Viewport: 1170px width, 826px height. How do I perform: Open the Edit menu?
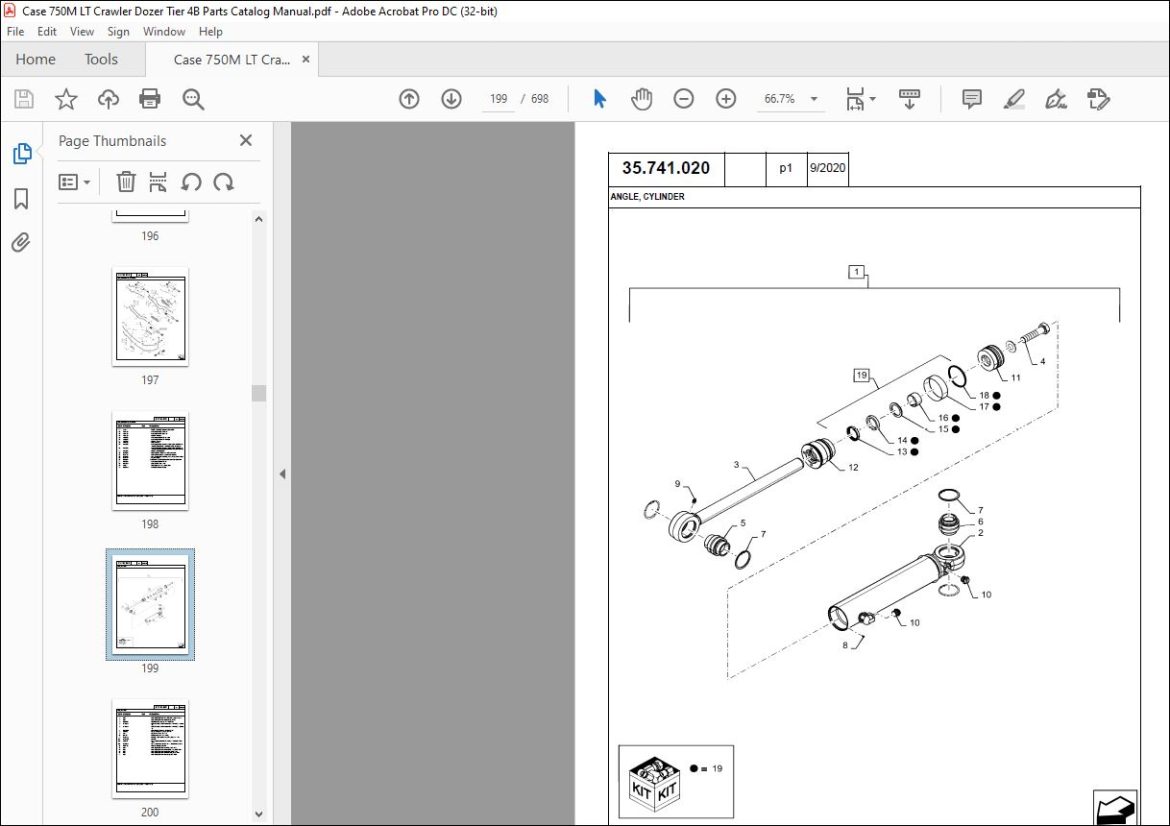click(47, 31)
